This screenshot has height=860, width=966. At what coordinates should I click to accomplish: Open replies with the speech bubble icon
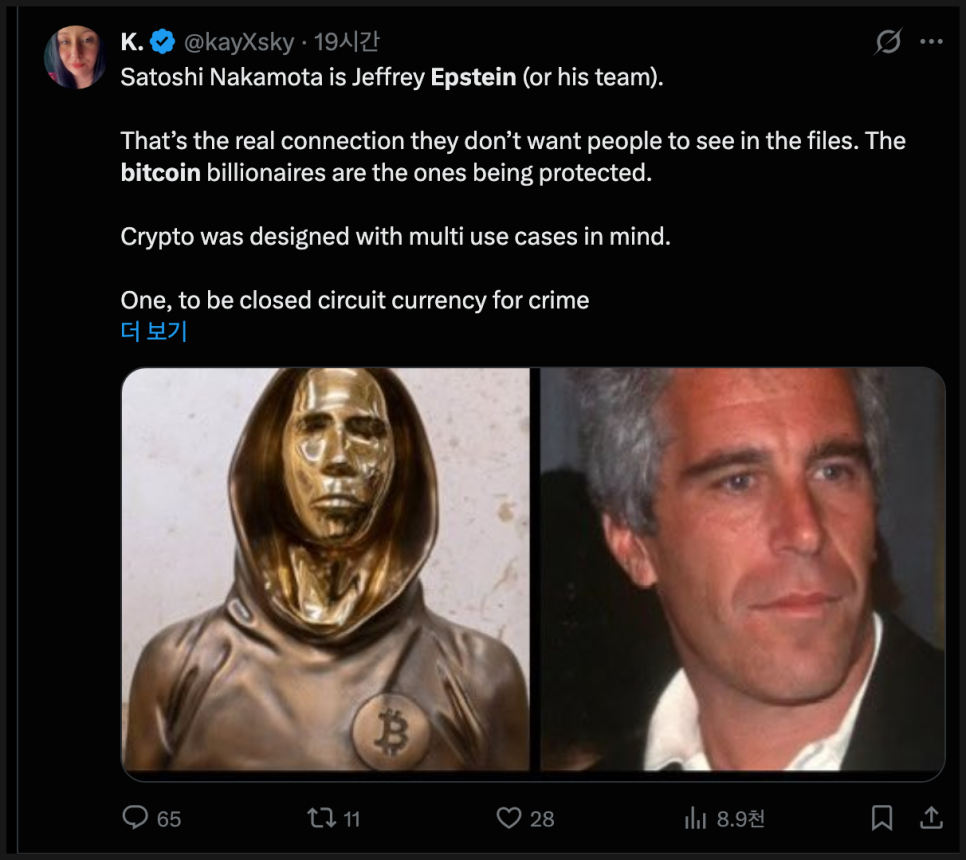click(135, 818)
